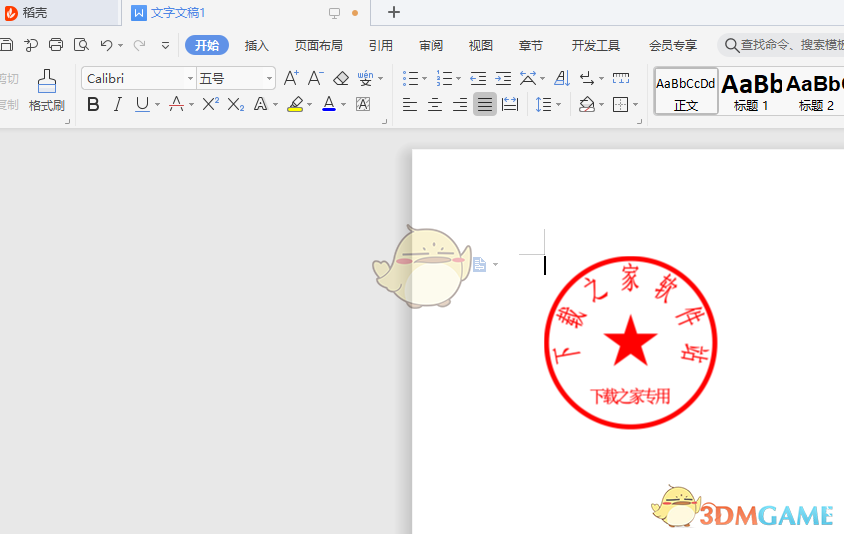This screenshot has height=534, width=844.
Task: Align text left
Action: 410,104
